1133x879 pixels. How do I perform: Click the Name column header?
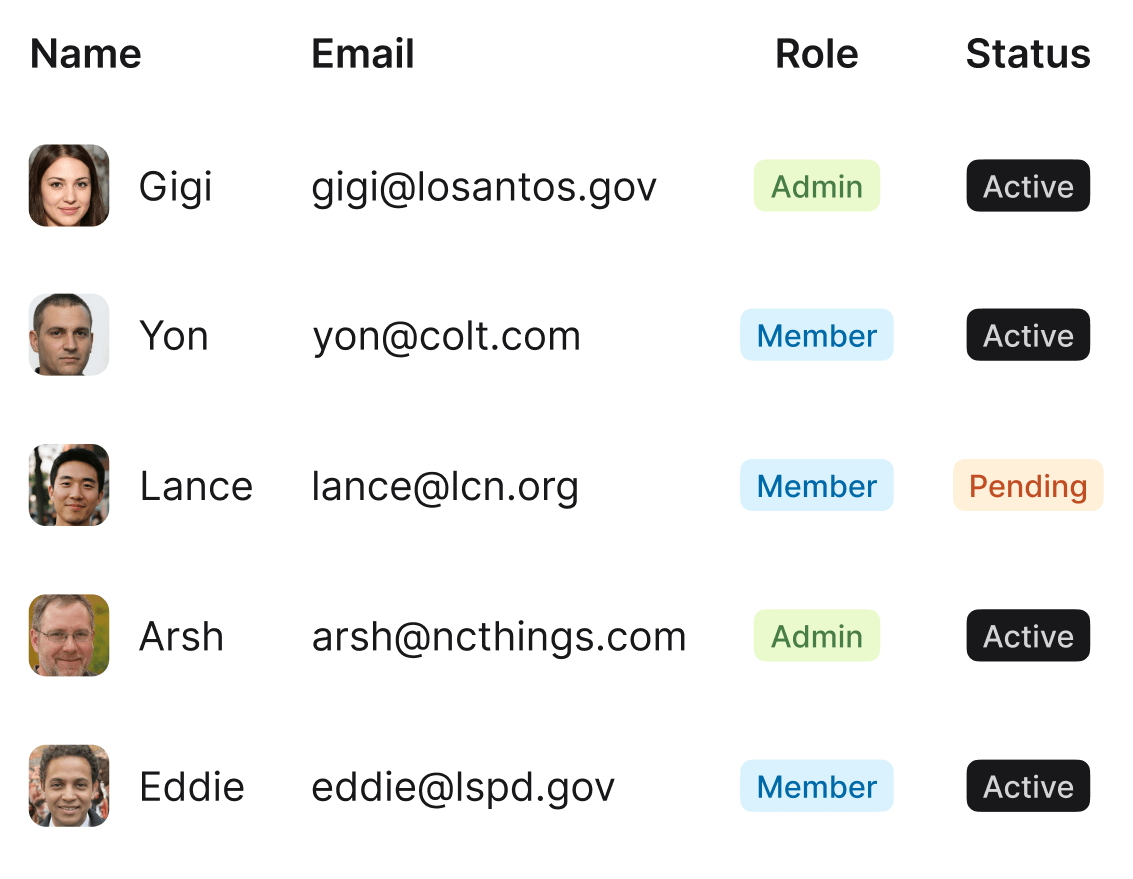[x=86, y=54]
